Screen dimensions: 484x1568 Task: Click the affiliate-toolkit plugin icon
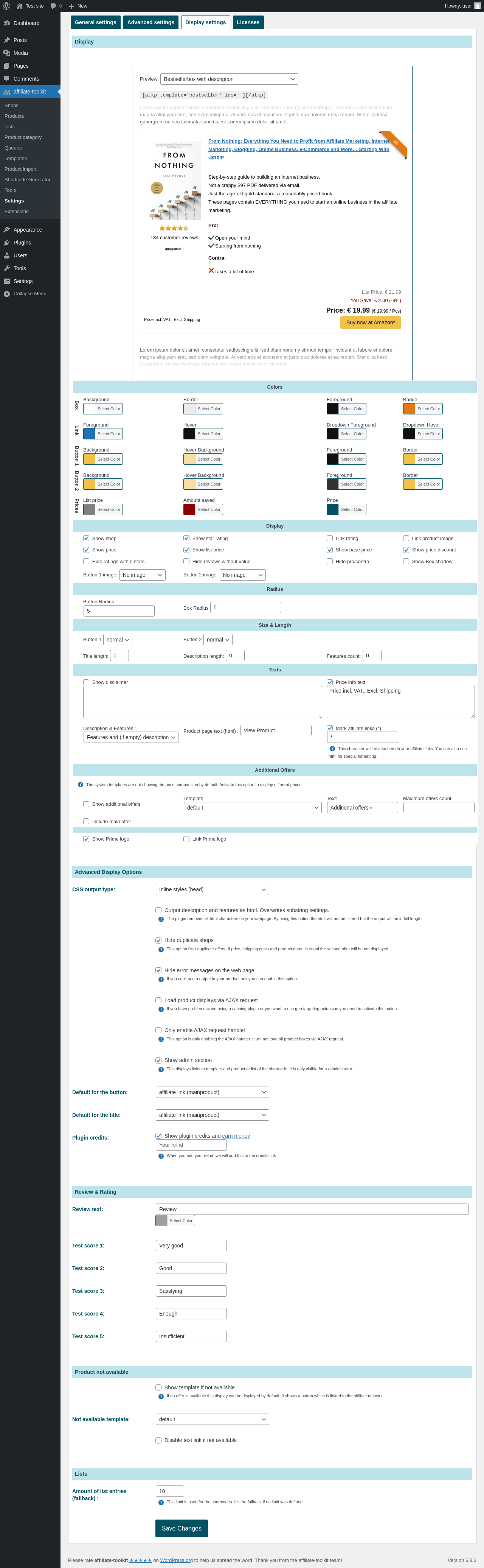pyautogui.click(x=7, y=92)
